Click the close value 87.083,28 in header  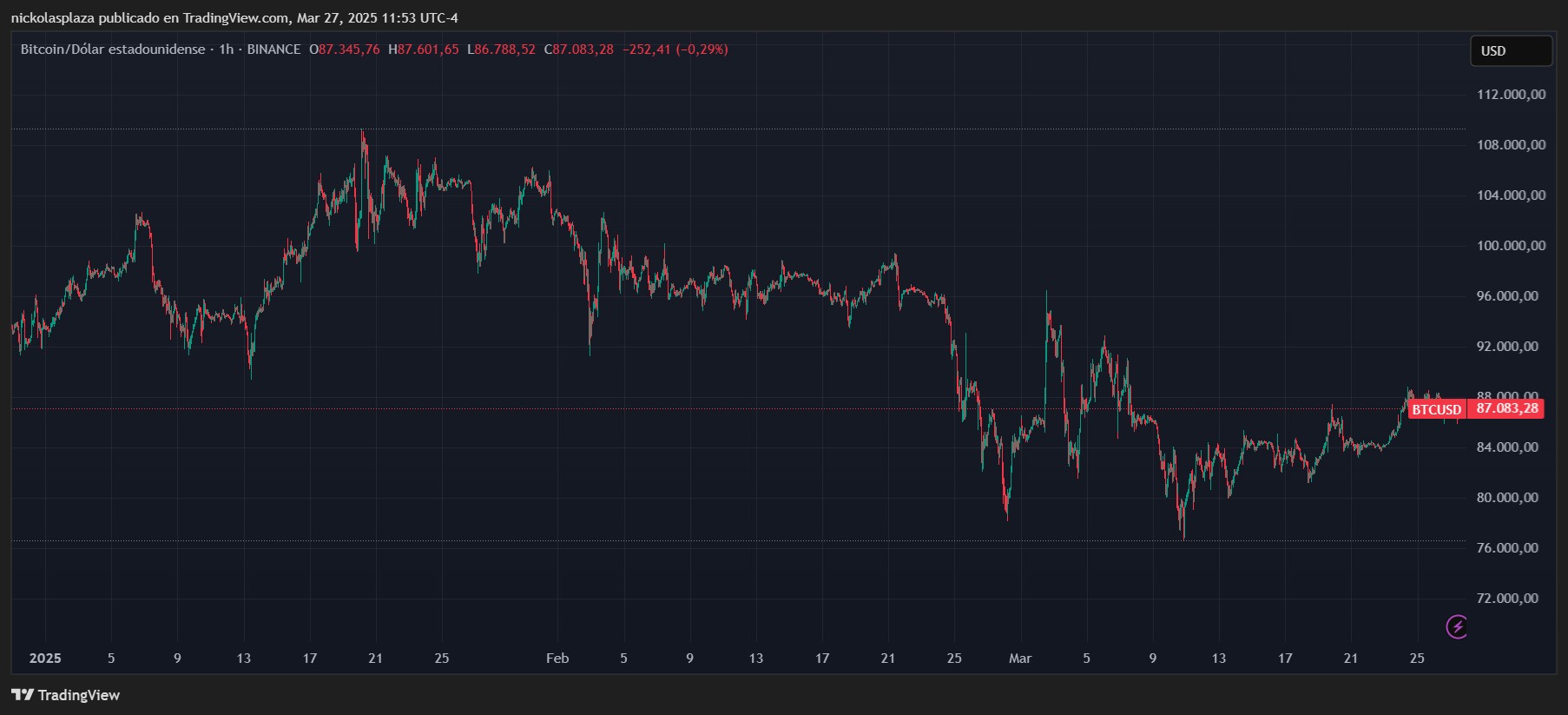tap(583, 50)
